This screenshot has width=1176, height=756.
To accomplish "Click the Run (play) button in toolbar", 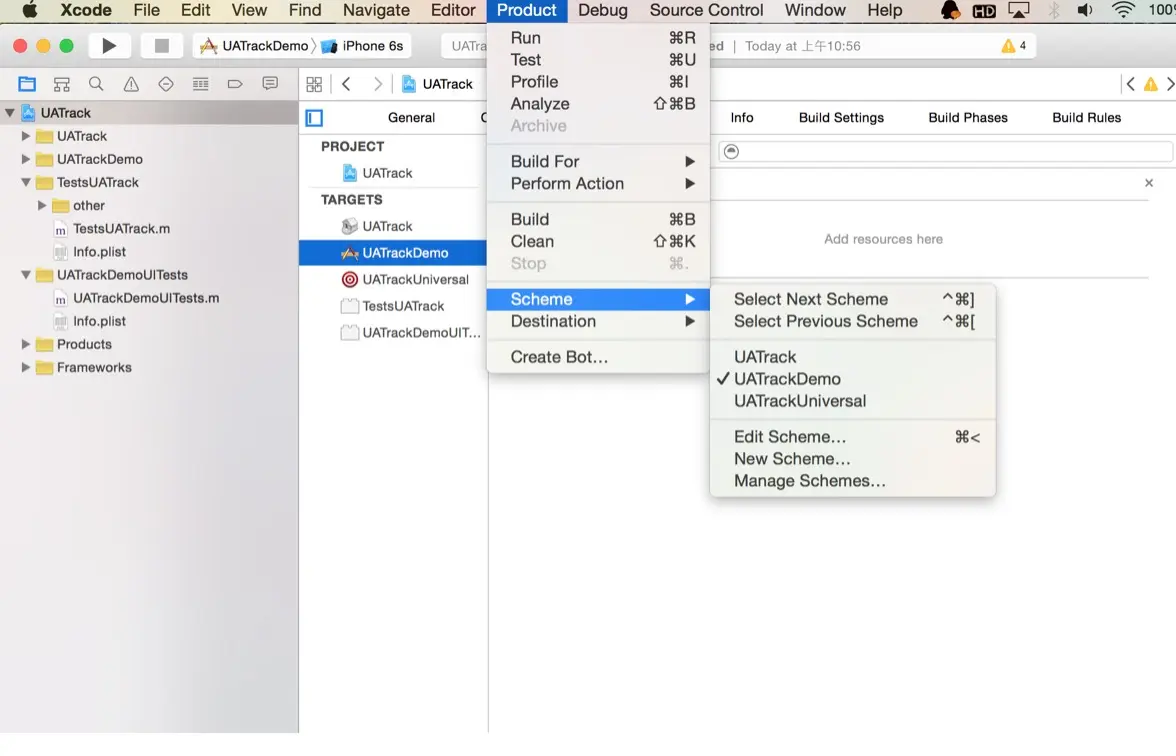I will coord(109,46).
